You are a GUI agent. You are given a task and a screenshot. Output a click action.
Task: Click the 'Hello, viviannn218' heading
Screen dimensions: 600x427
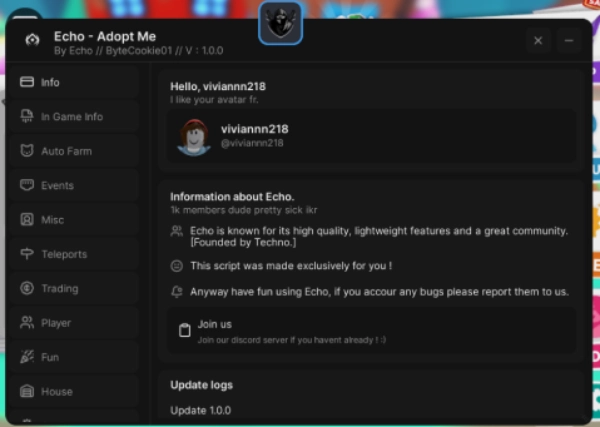coord(218,86)
